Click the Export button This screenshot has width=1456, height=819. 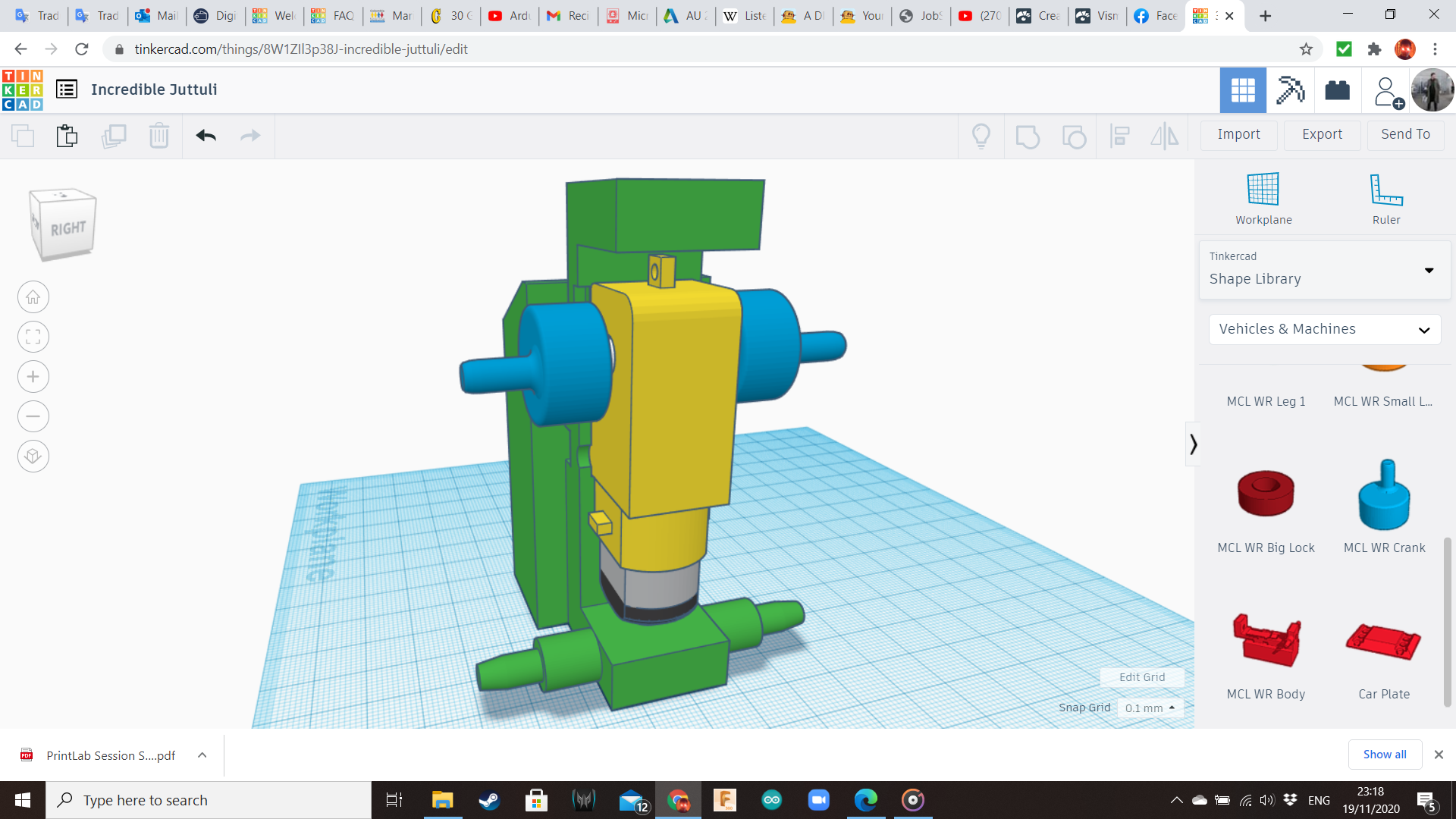coord(1322,134)
